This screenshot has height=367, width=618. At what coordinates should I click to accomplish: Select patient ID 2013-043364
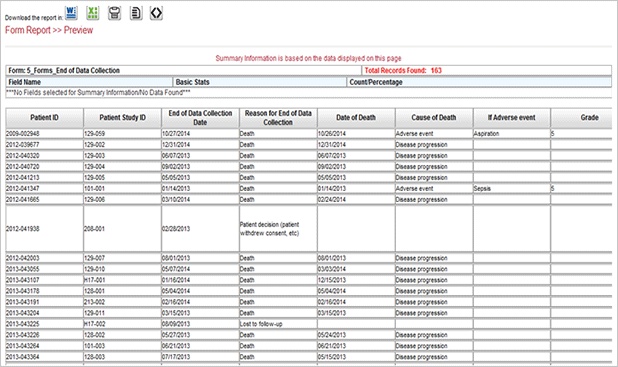click(22, 357)
